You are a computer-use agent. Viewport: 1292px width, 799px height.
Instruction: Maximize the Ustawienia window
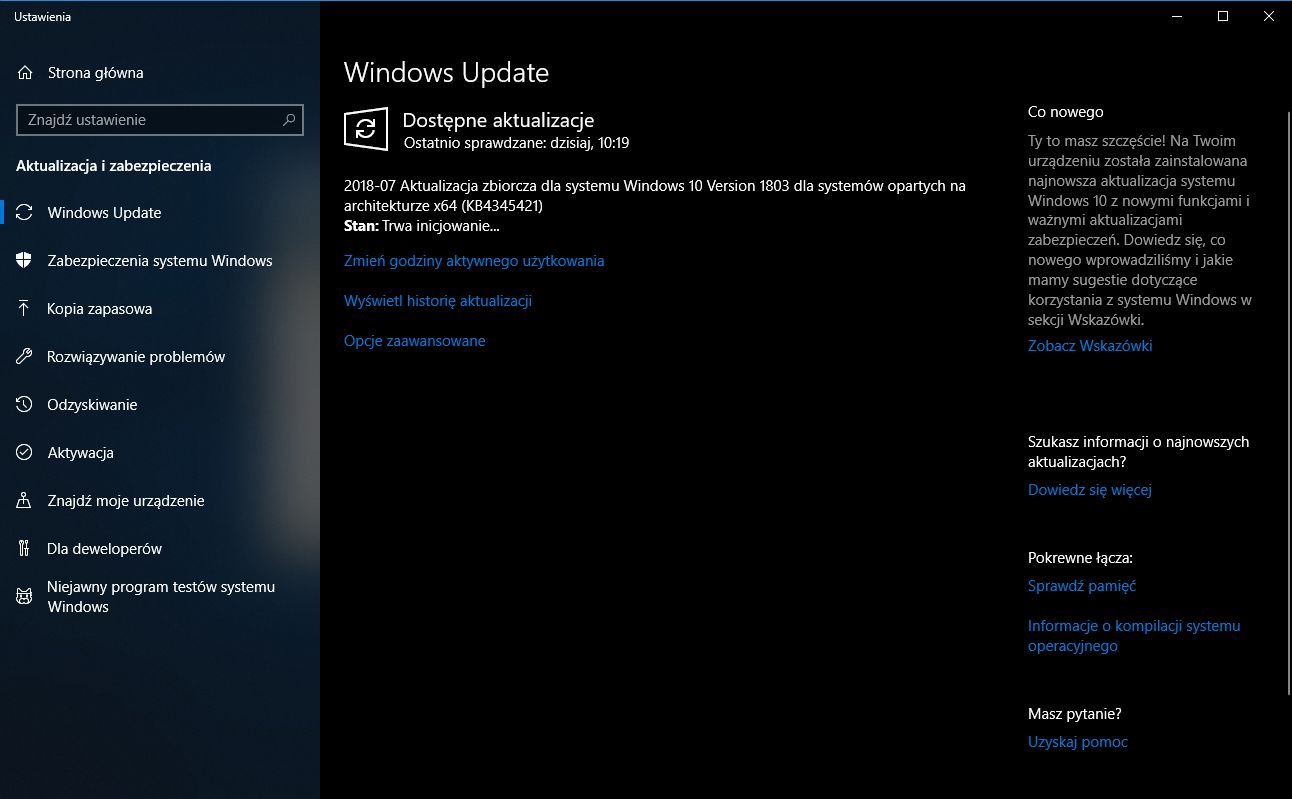point(1222,16)
